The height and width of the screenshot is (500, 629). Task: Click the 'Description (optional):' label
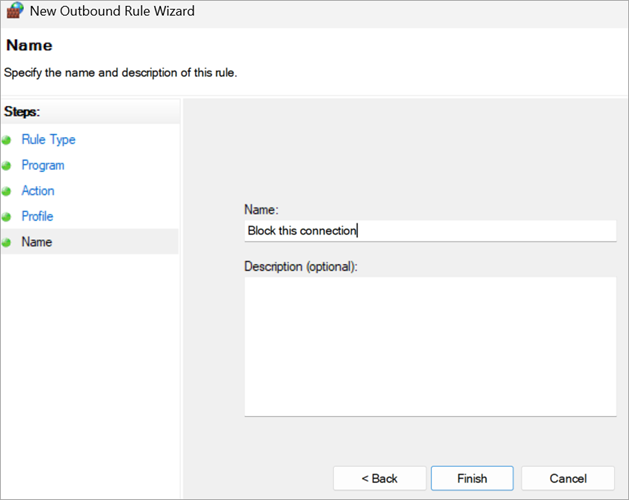click(x=301, y=267)
